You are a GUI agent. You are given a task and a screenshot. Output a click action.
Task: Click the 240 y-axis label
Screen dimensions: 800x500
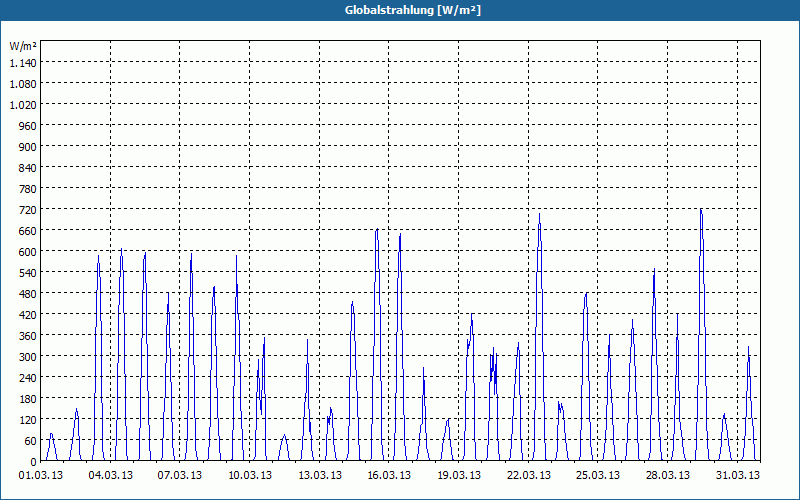click(x=28, y=378)
